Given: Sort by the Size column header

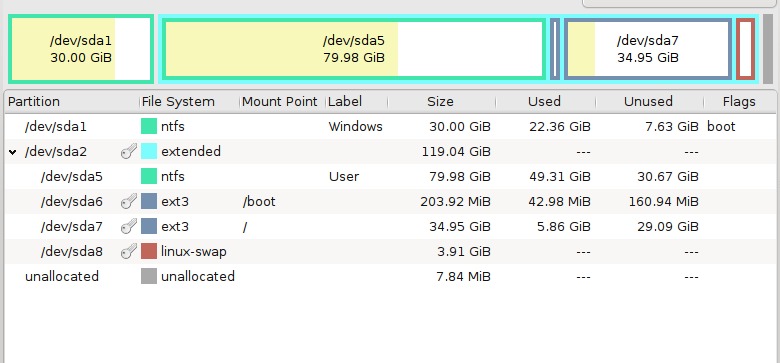Looking at the screenshot, I should [442, 102].
